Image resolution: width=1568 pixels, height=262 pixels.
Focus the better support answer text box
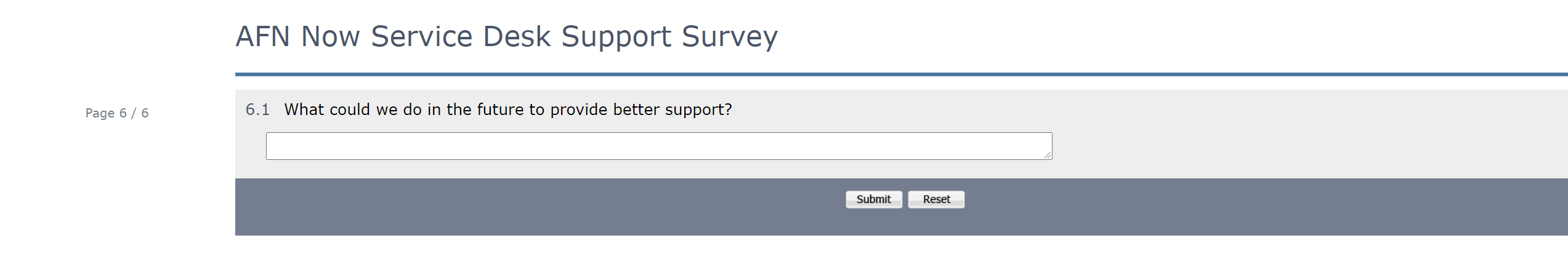(658, 146)
